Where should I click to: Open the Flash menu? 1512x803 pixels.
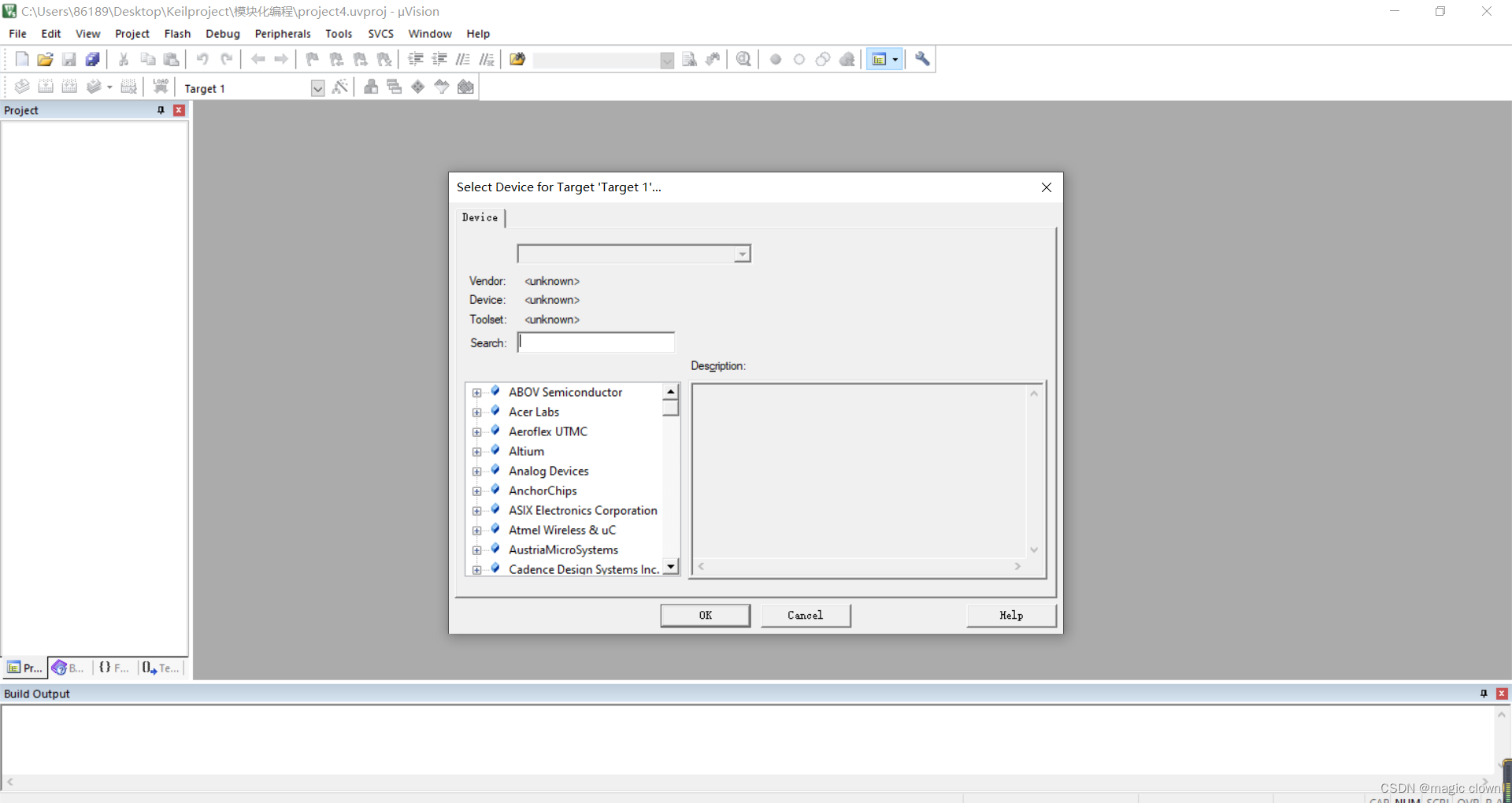click(177, 34)
